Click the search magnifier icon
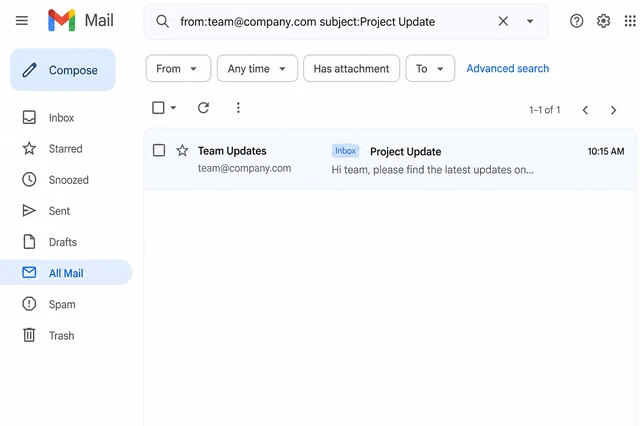The image size is (640, 426). point(162,21)
